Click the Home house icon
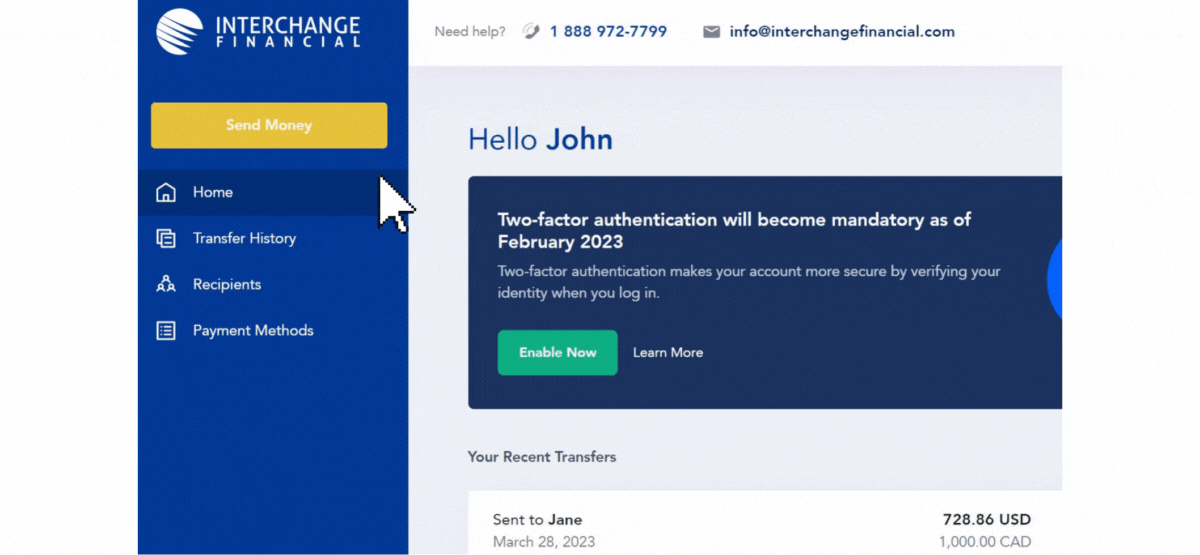Screen dimensions: 1200x555 pyautogui.click(x=166, y=193)
